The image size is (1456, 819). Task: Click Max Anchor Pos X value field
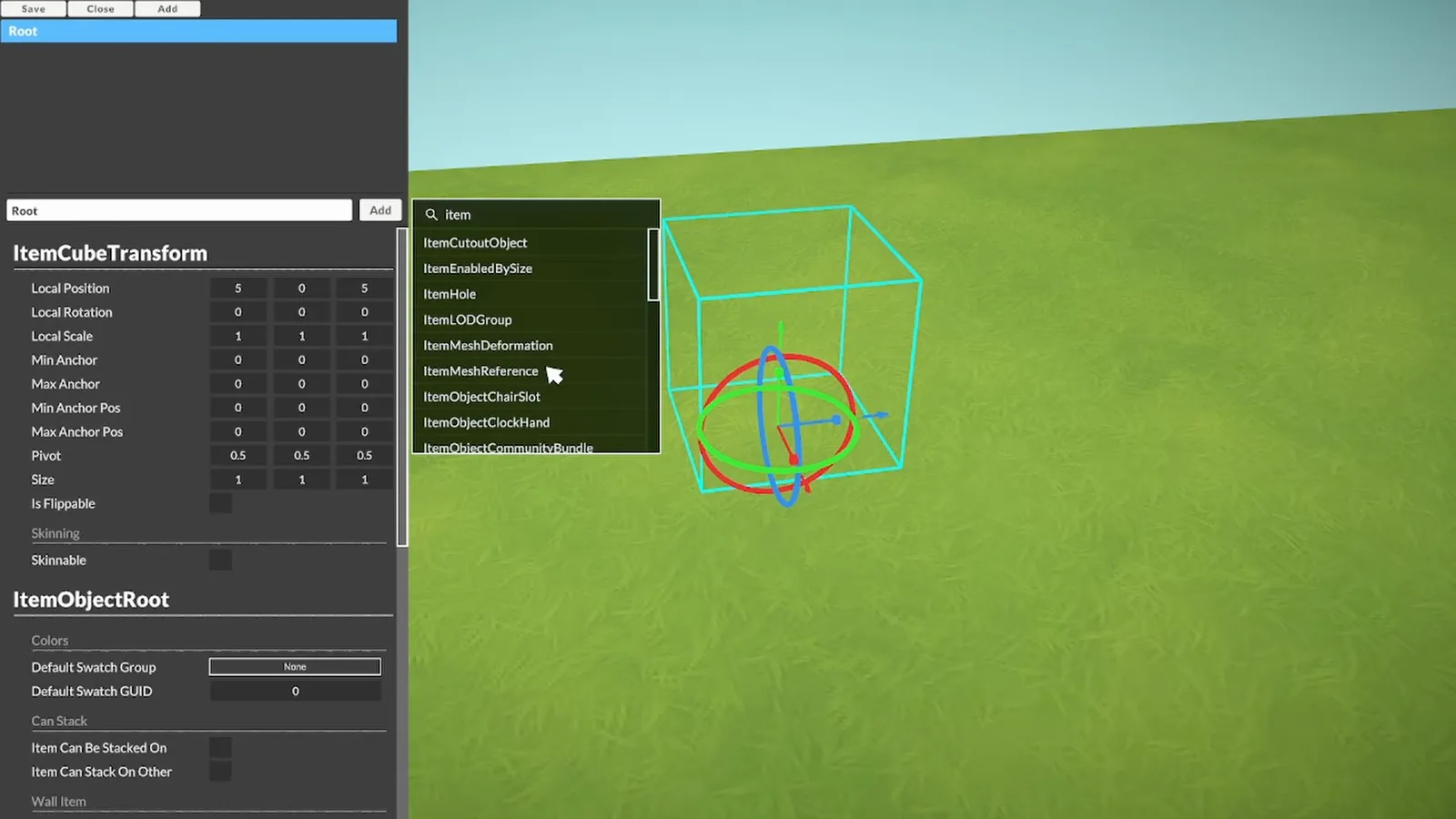pyautogui.click(x=238, y=431)
